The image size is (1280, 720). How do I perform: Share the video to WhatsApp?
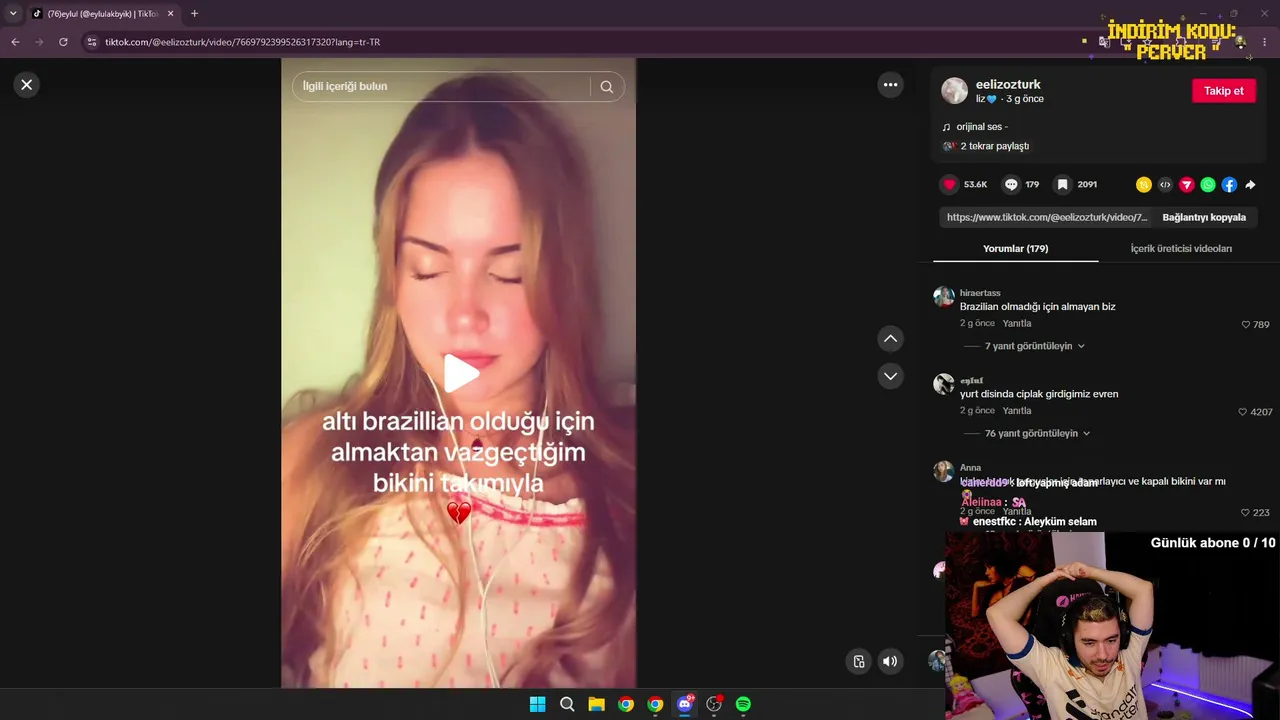(1208, 185)
